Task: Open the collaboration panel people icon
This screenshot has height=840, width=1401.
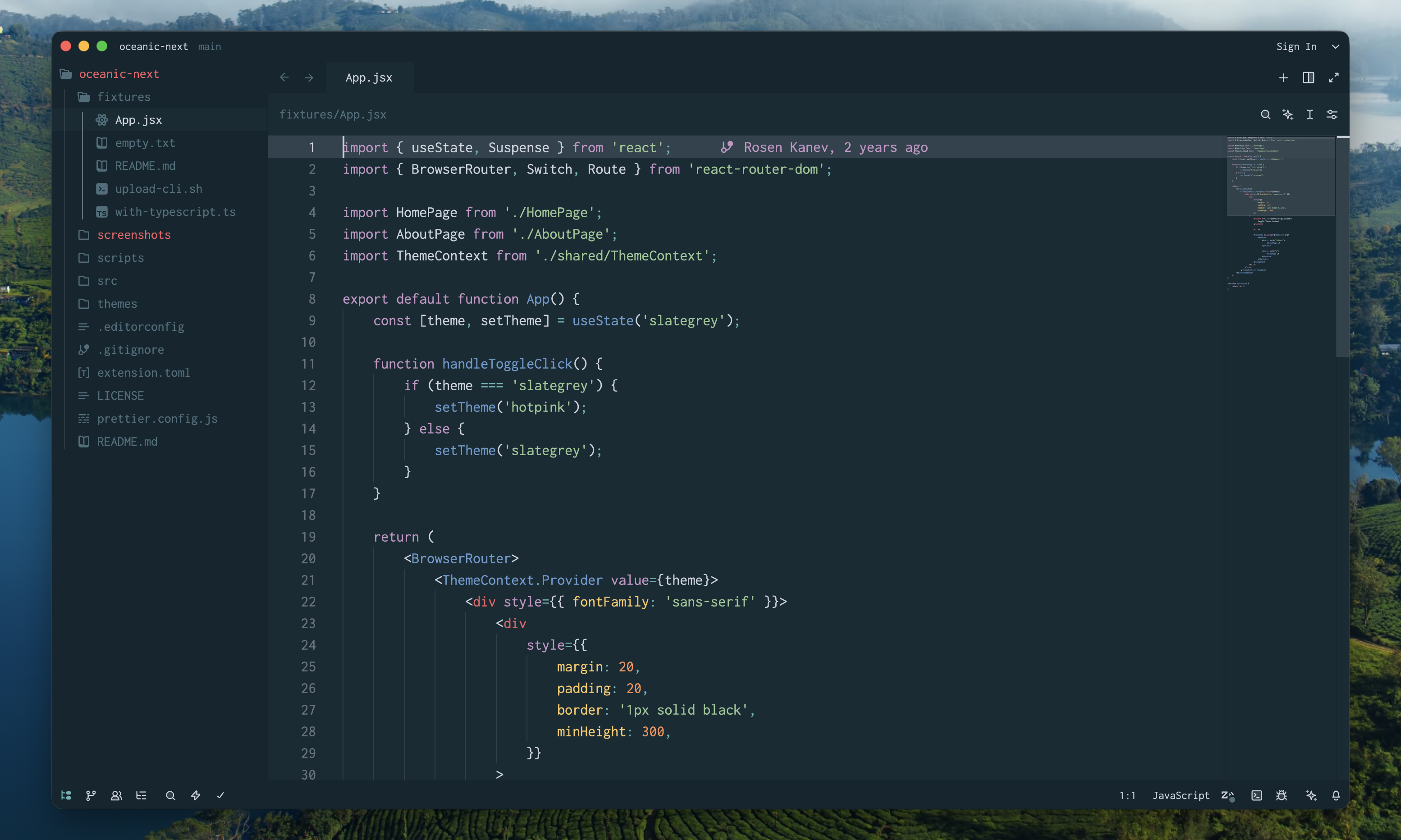Action: point(116,795)
